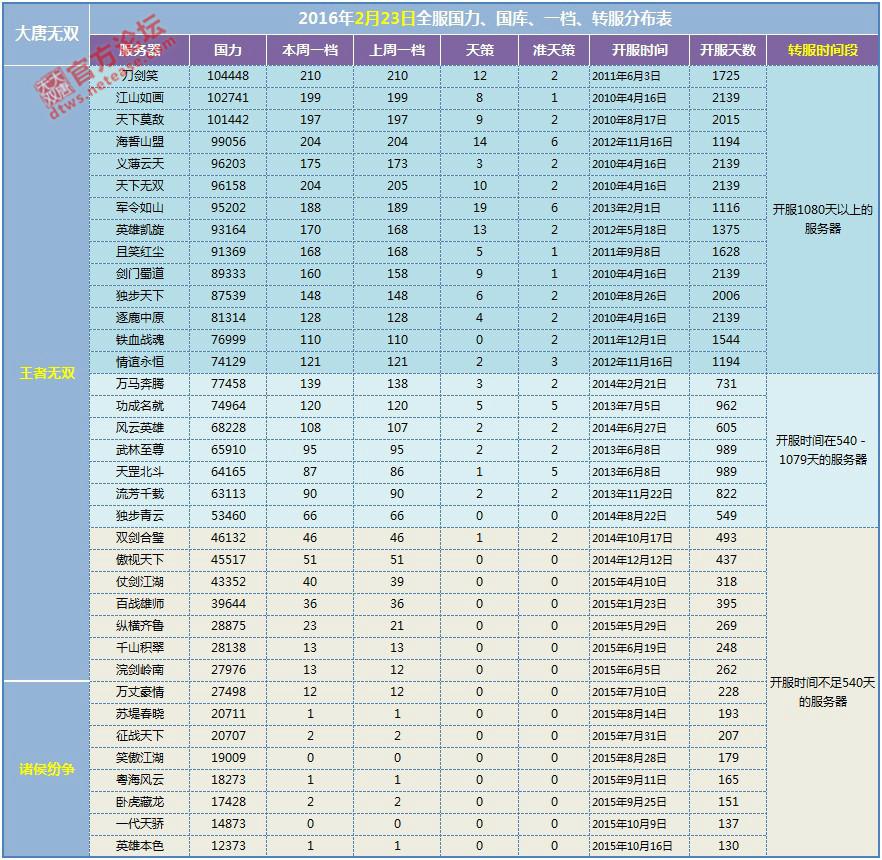
Task: Select the 国力 column header
Action: tap(228, 50)
